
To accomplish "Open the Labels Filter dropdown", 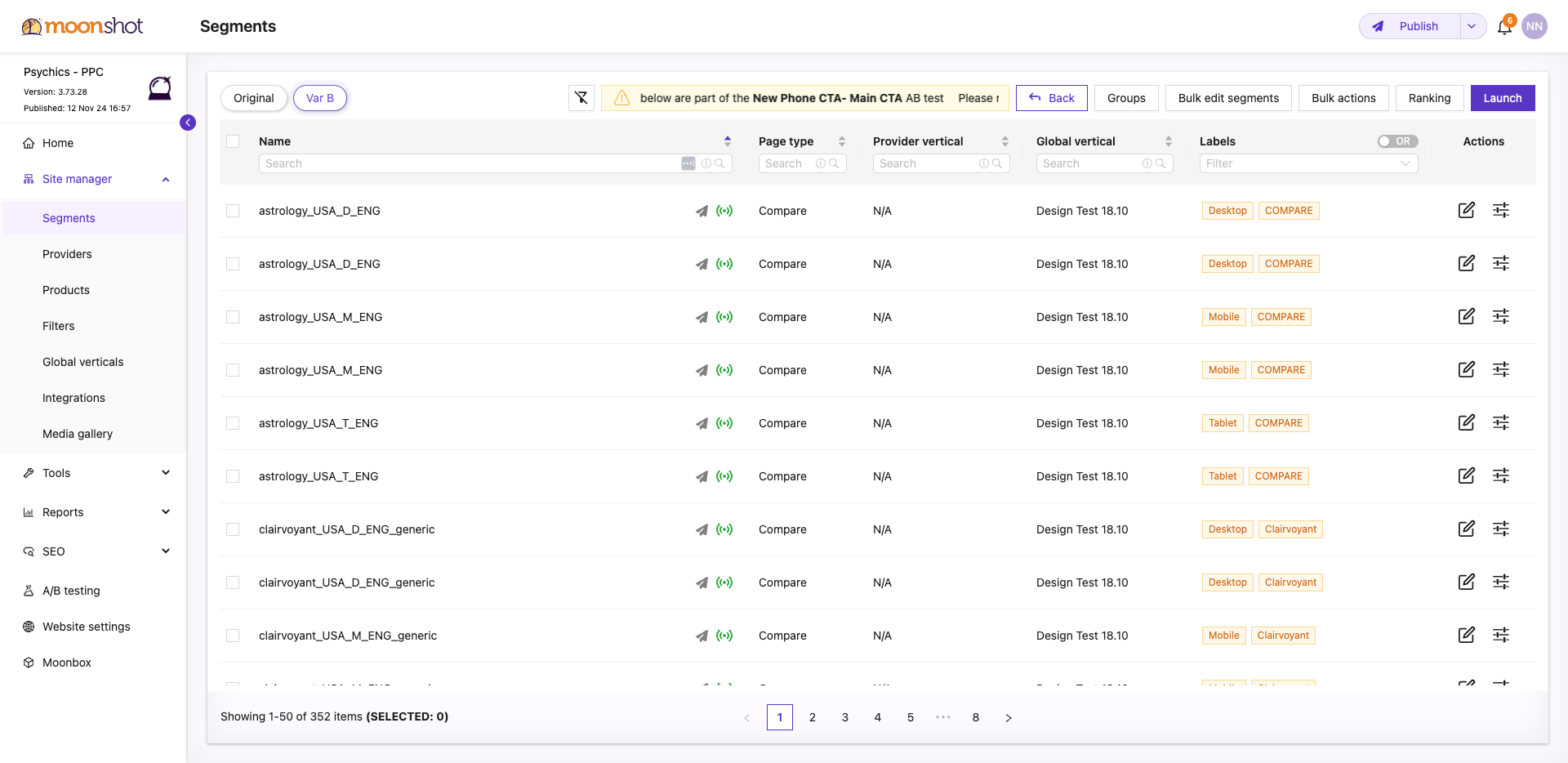I will point(1308,163).
